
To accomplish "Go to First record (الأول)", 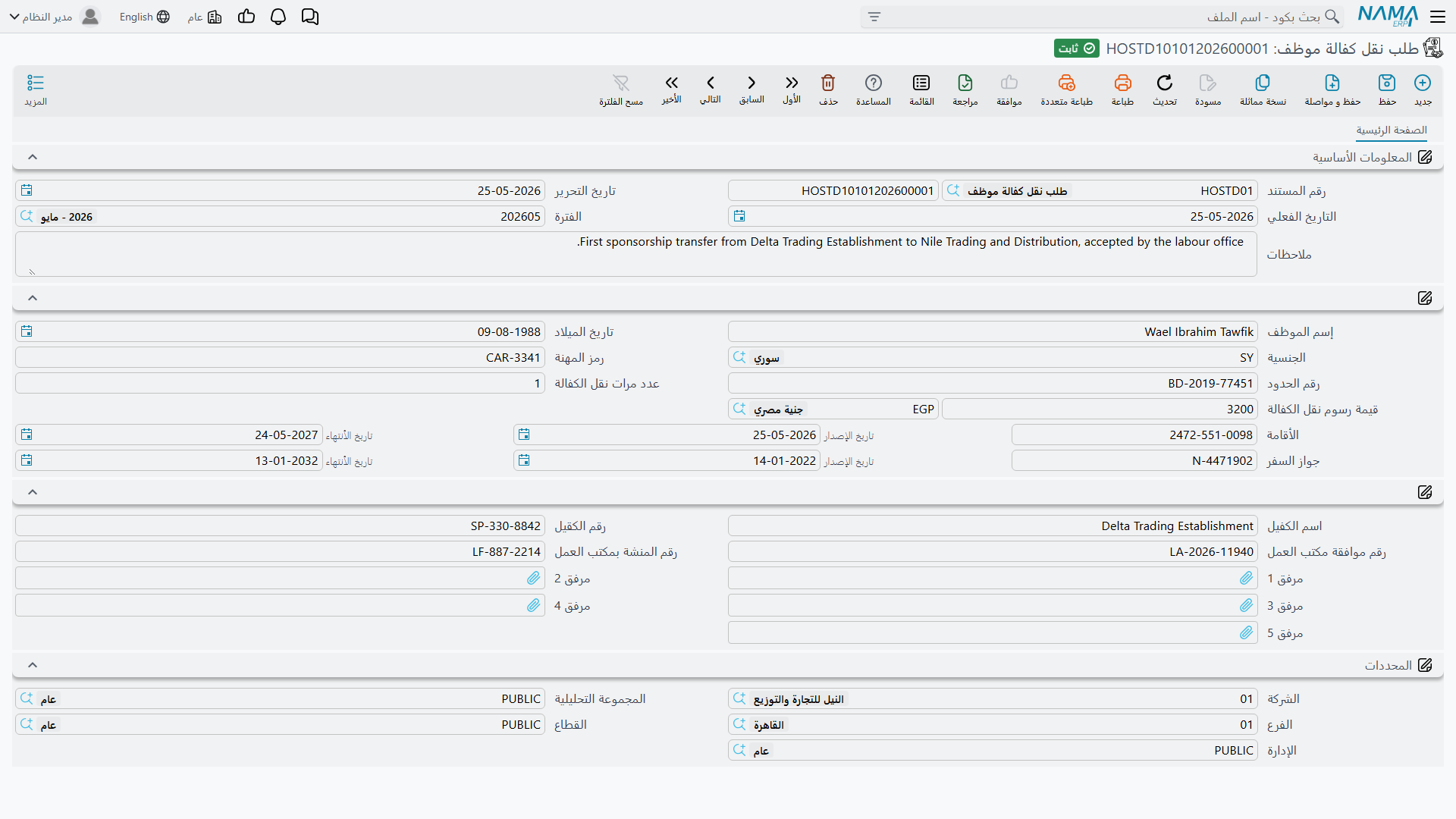I will pos(792,83).
